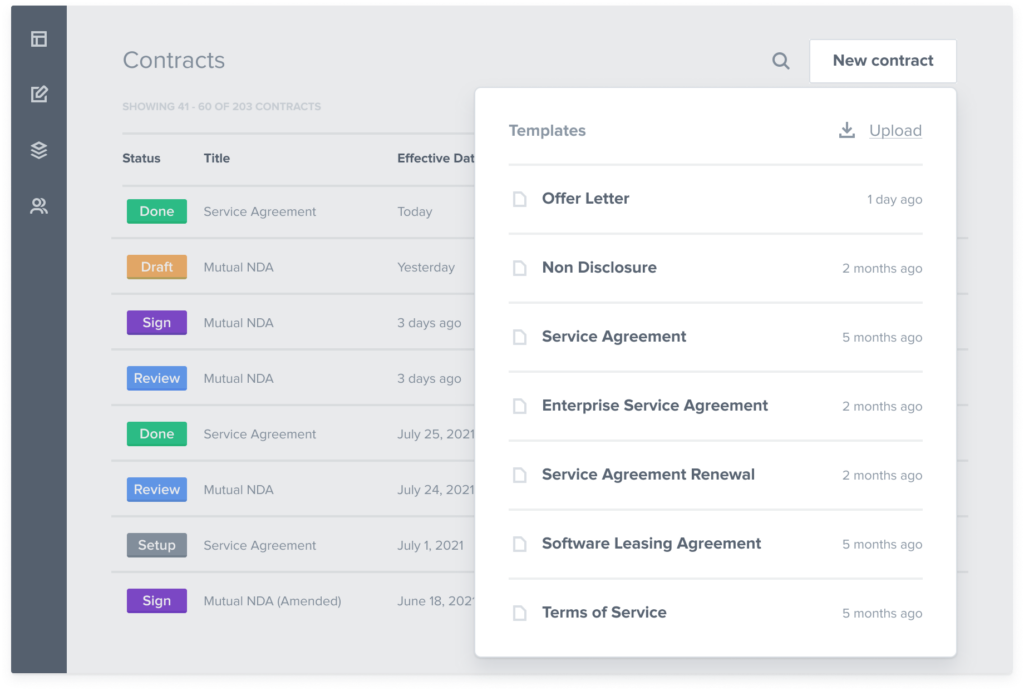Open the templates stack icon in the sidebar
Image resolution: width=1024 pixels, height=691 pixels.
pyautogui.click(x=39, y=150)
